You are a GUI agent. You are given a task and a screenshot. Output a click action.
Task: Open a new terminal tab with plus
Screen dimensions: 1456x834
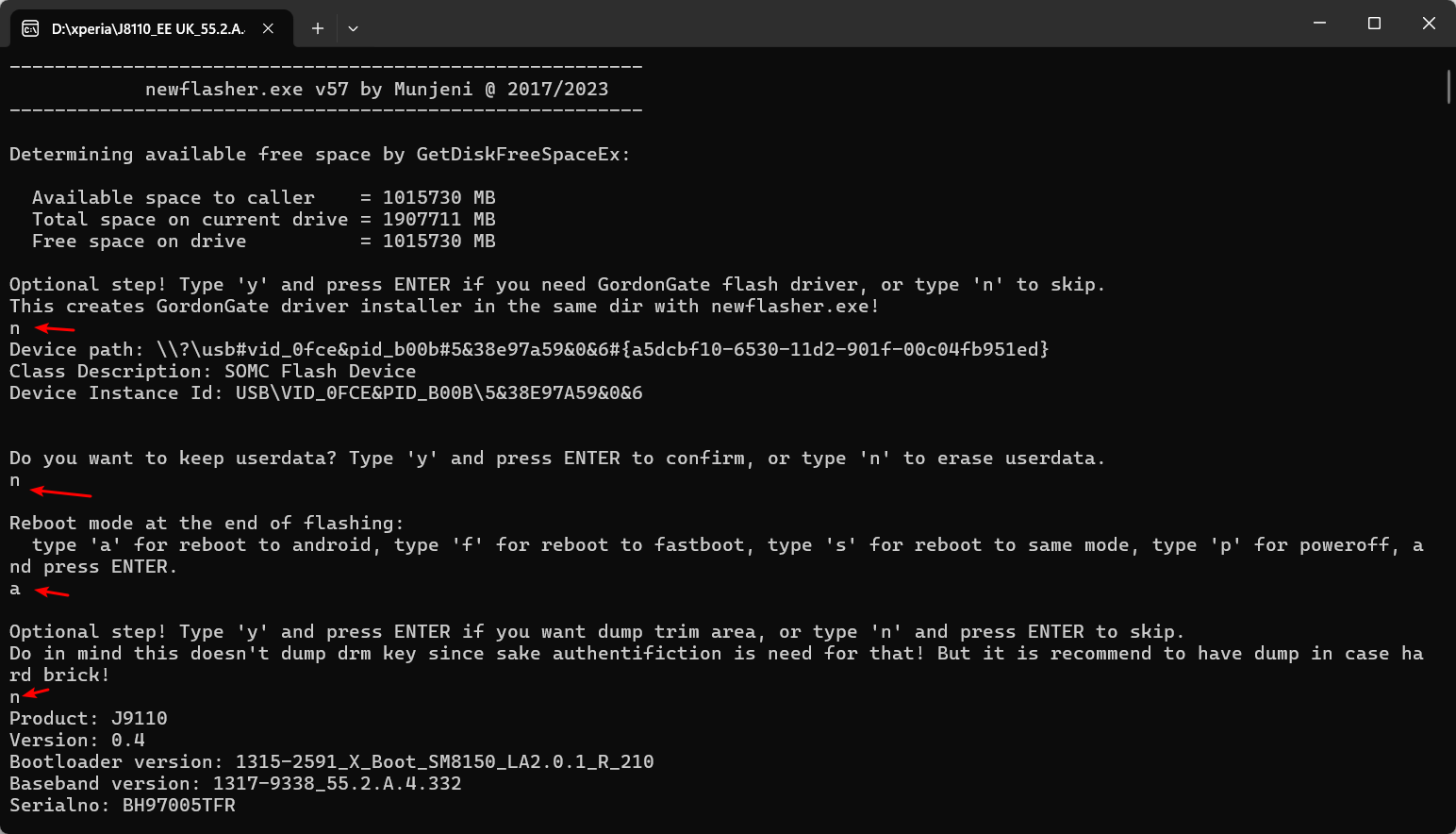coord(318,28)
